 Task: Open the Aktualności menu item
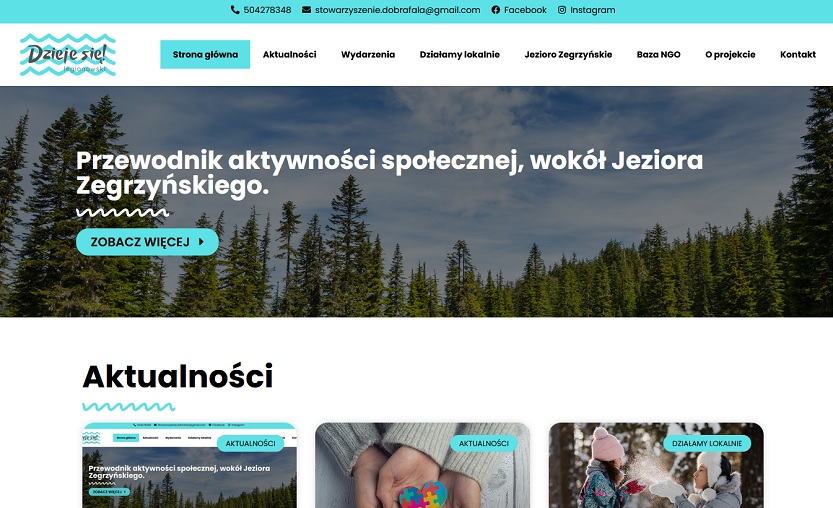click(x=290, y=54)
